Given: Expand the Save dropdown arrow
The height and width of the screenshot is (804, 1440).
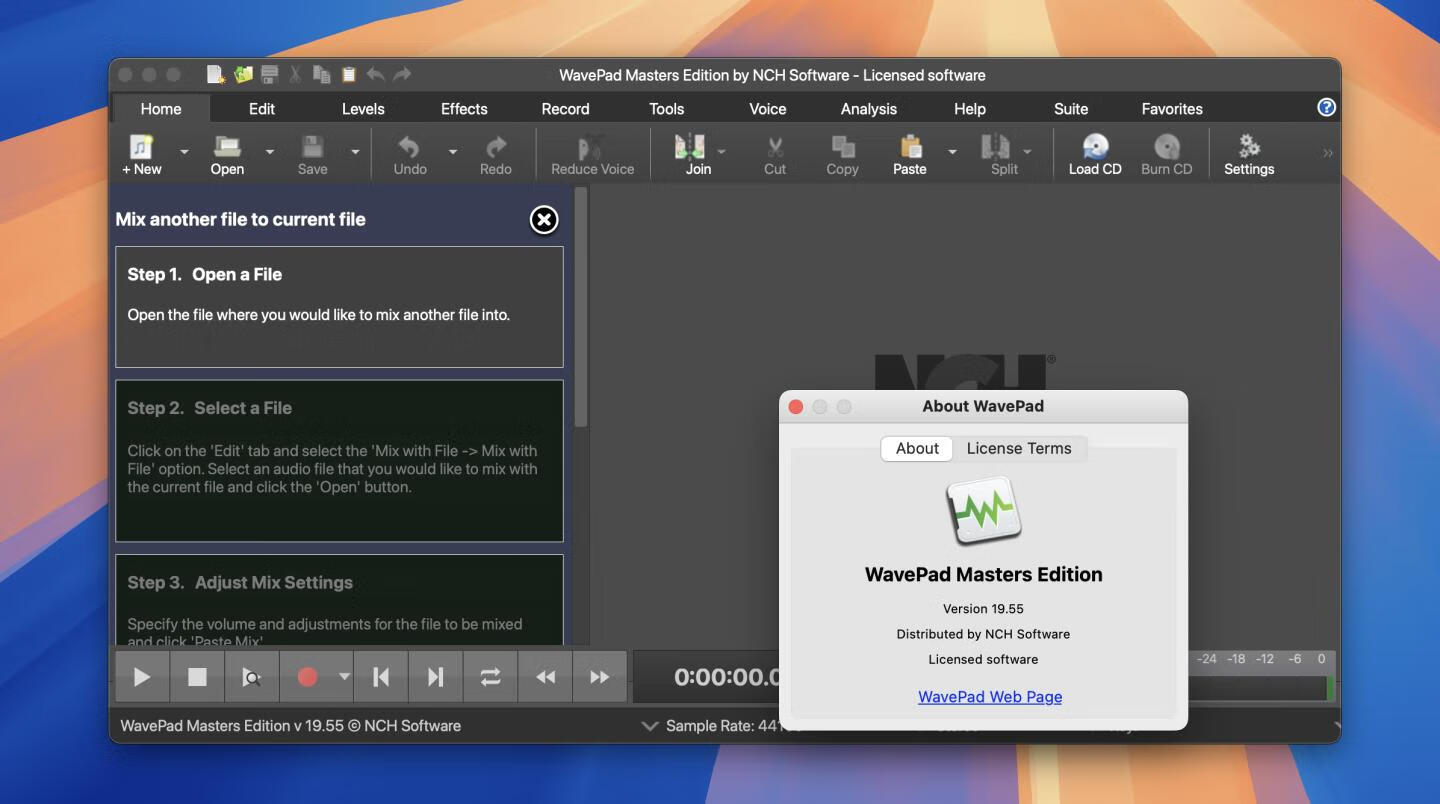Looking at the screenshot, I should [355, 152].
